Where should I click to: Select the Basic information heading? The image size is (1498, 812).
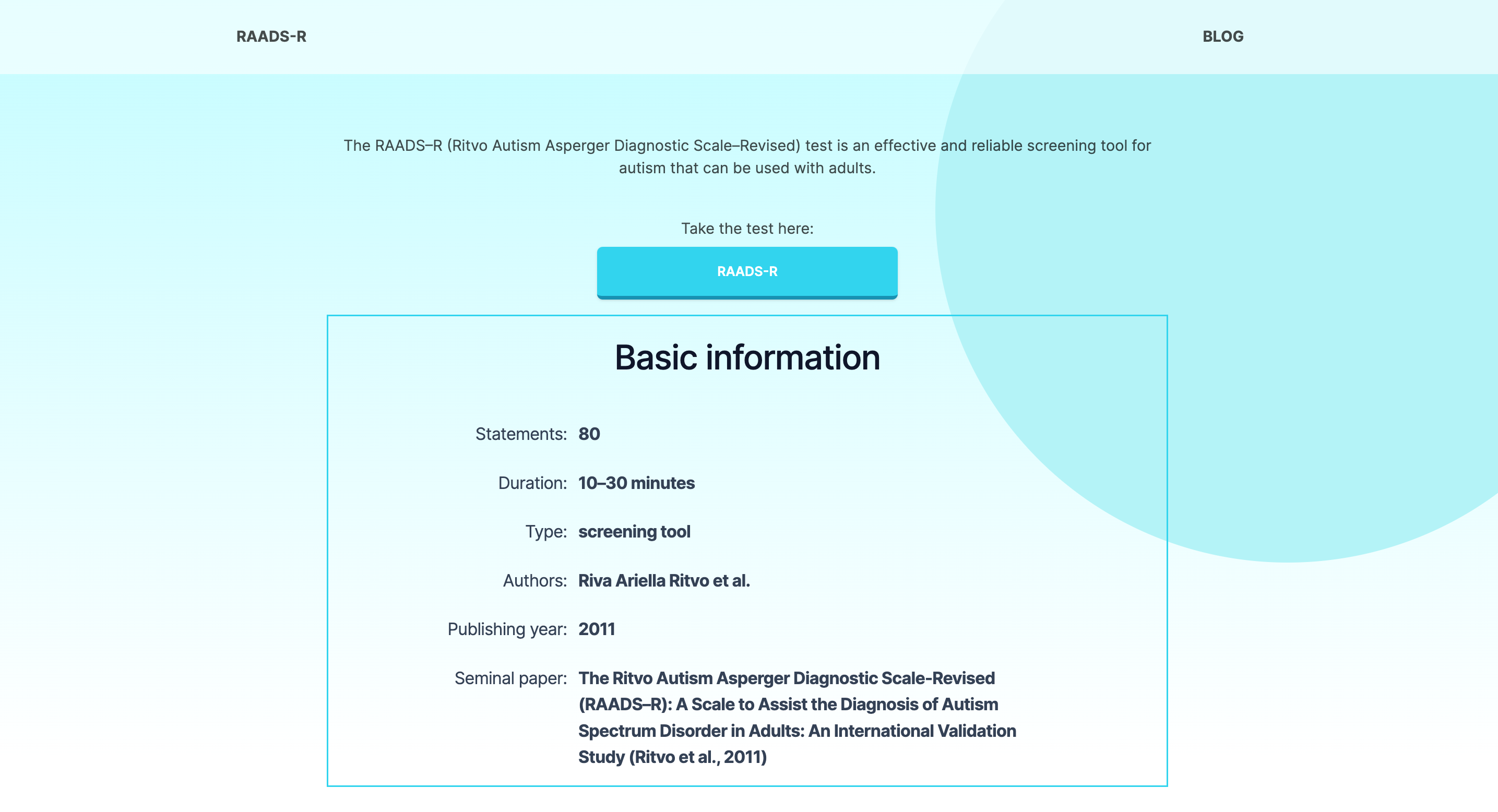[x=747, y=357]
